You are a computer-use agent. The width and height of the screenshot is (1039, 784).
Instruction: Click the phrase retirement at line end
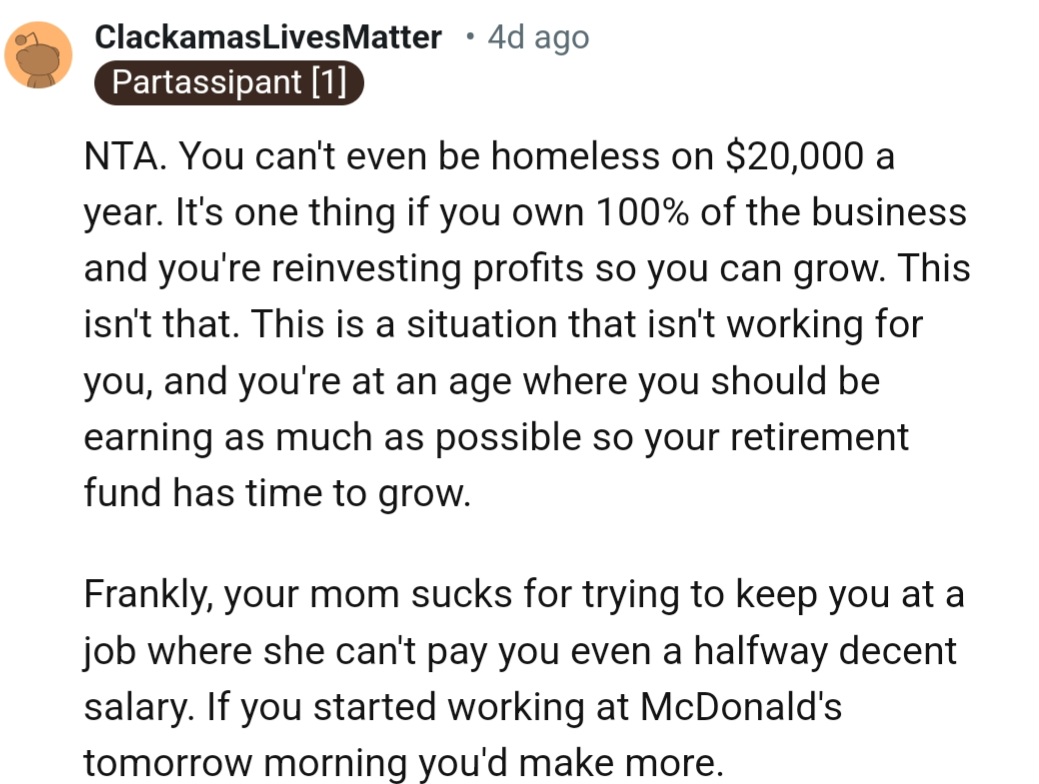(x=820, y=437)
